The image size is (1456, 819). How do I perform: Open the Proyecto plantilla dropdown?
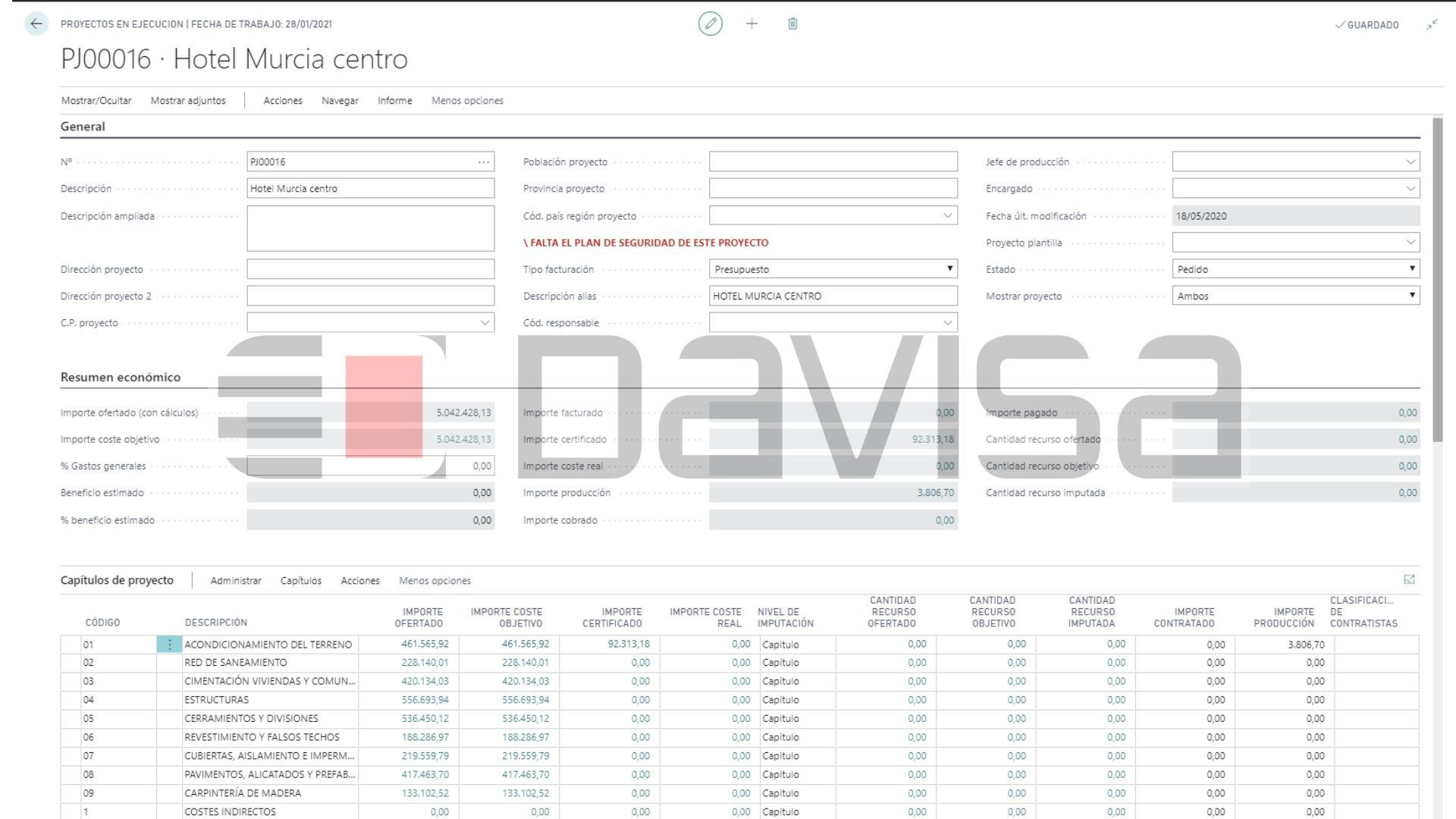(x=1410, y=243)
